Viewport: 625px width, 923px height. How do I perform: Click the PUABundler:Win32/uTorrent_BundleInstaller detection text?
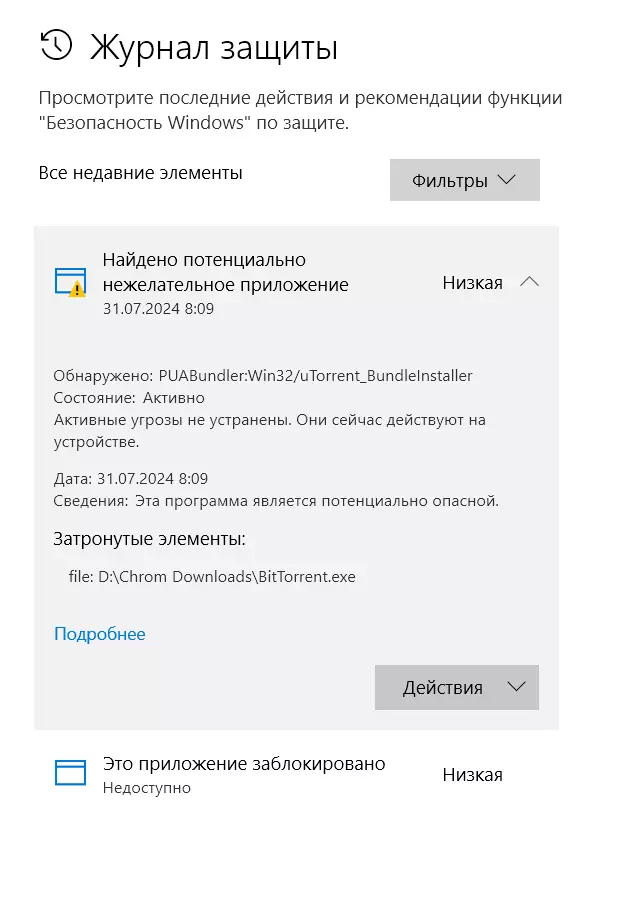[315, 376]
